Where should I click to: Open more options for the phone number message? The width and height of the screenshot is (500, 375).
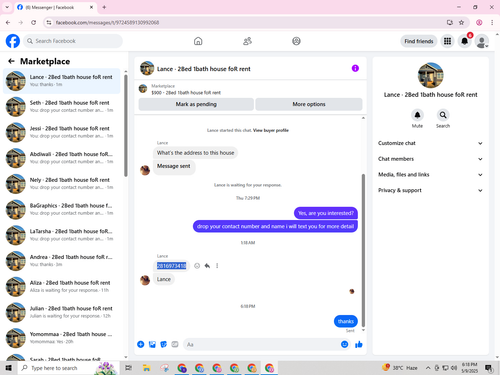(x=217, y=266)
